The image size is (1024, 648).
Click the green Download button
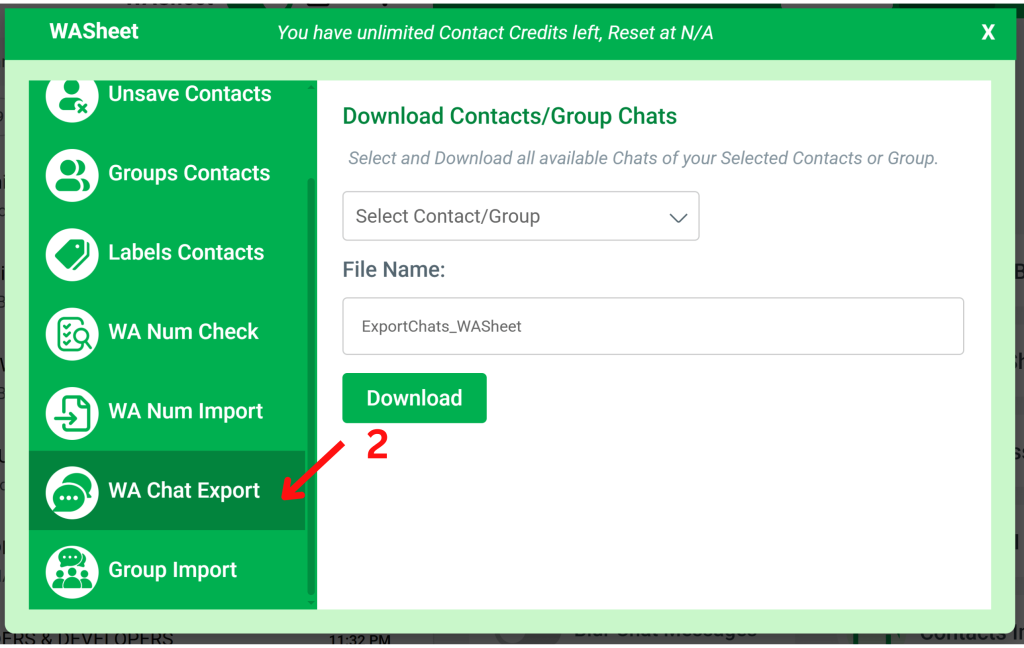414,398
